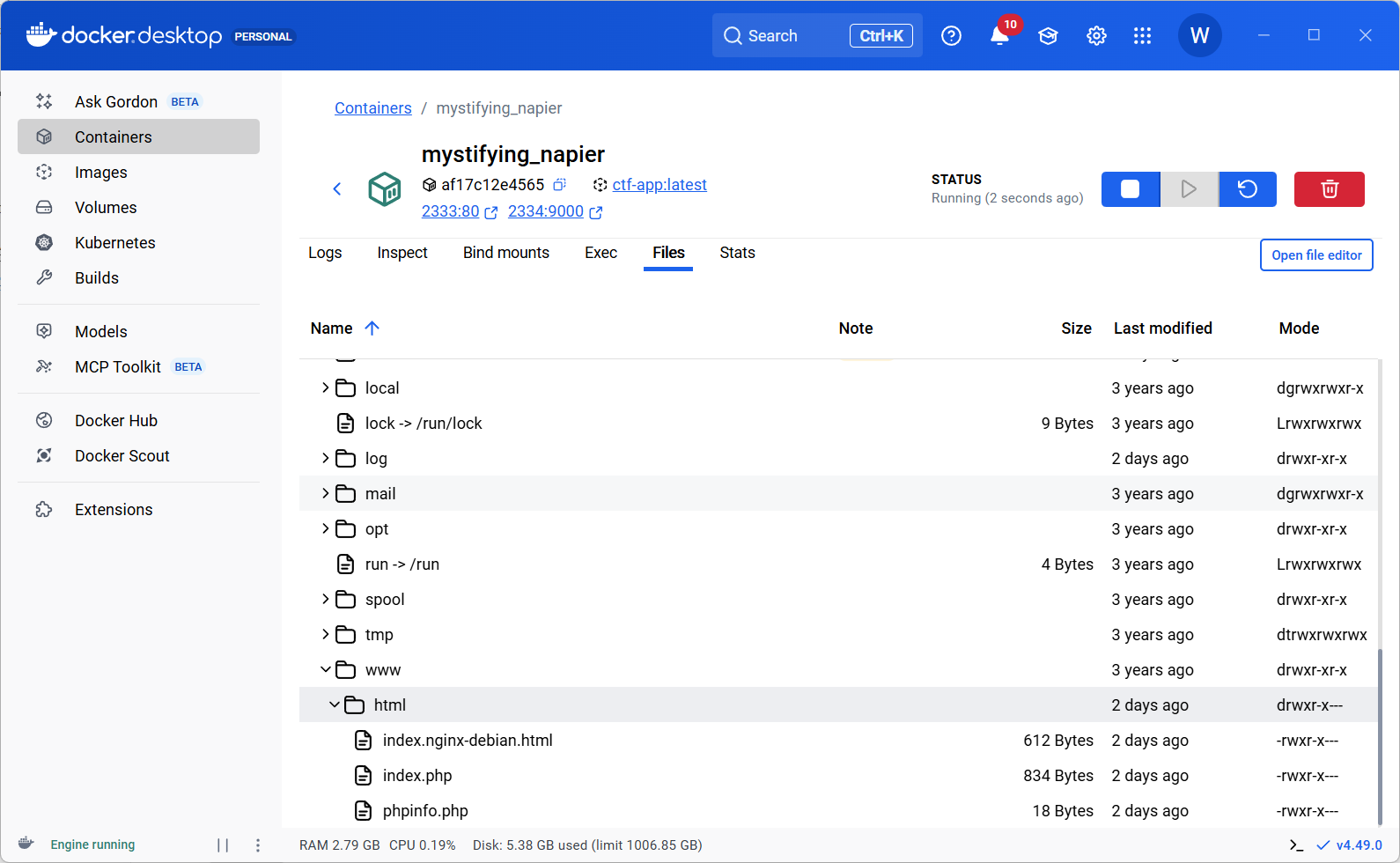Go back with the left arrow
Viewport: 1400px width, 863px height.
click(x=337, y=188)
